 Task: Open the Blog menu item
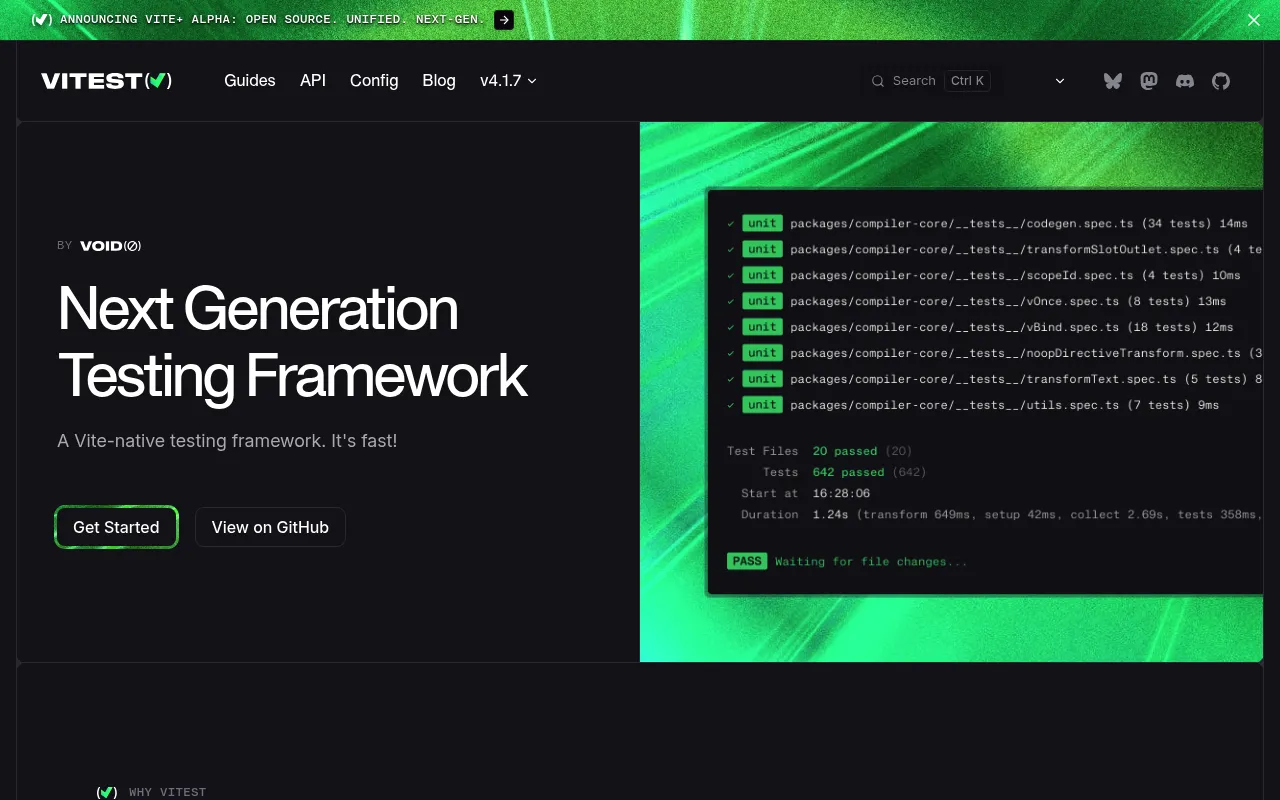439,81
